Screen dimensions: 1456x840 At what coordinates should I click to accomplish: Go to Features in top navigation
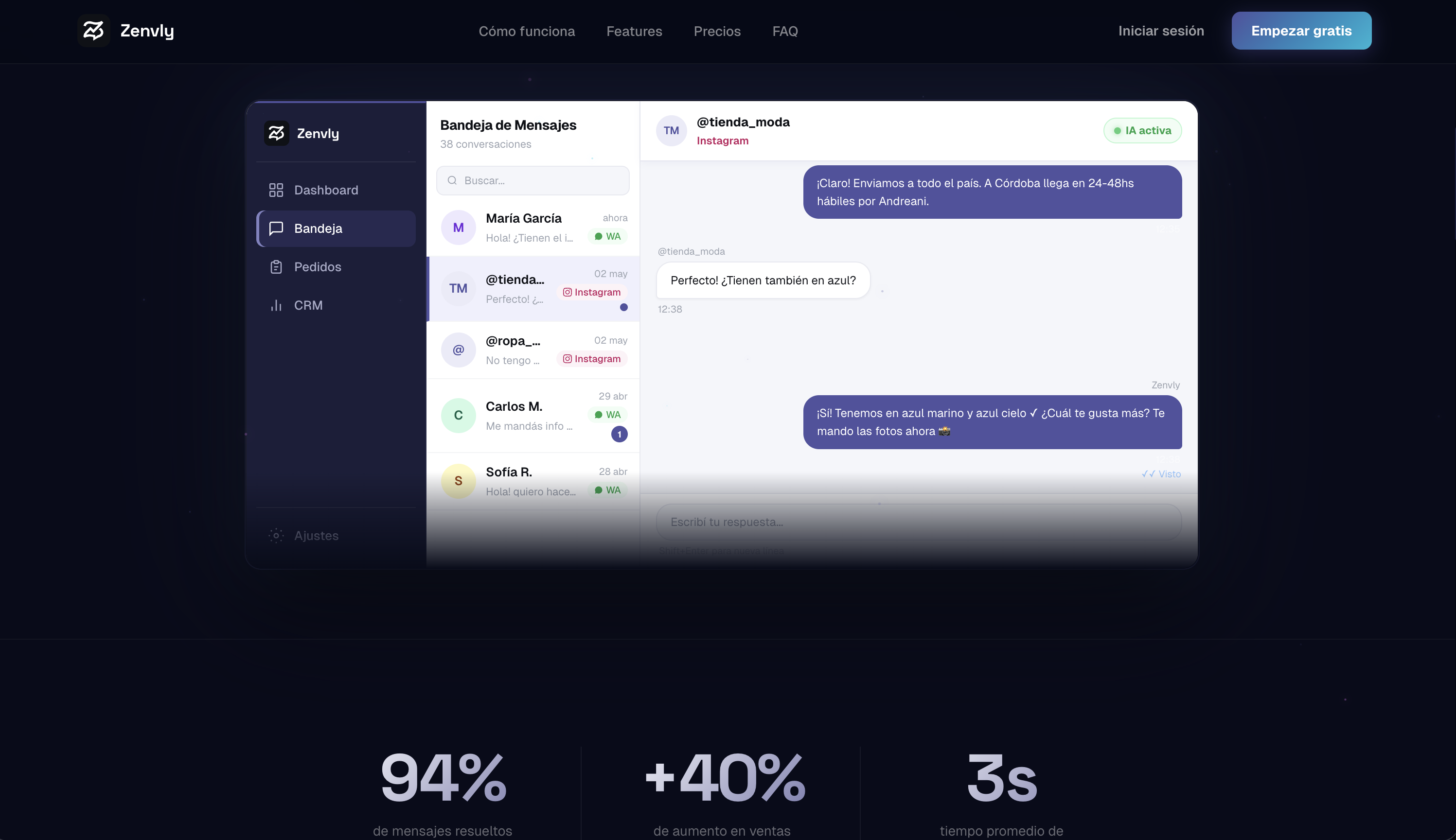point(634,31)
